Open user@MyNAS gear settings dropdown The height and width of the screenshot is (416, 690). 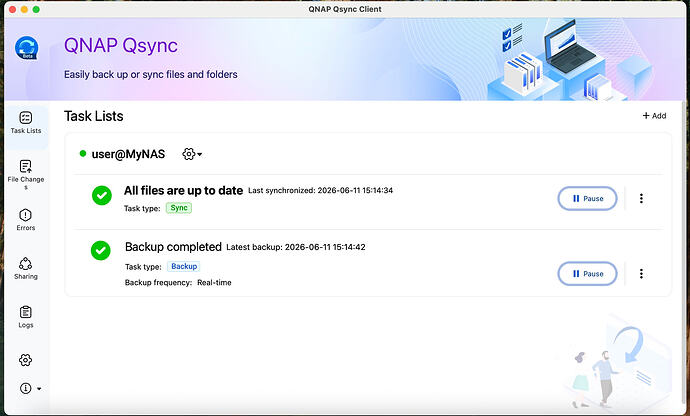tap(192, 154)
